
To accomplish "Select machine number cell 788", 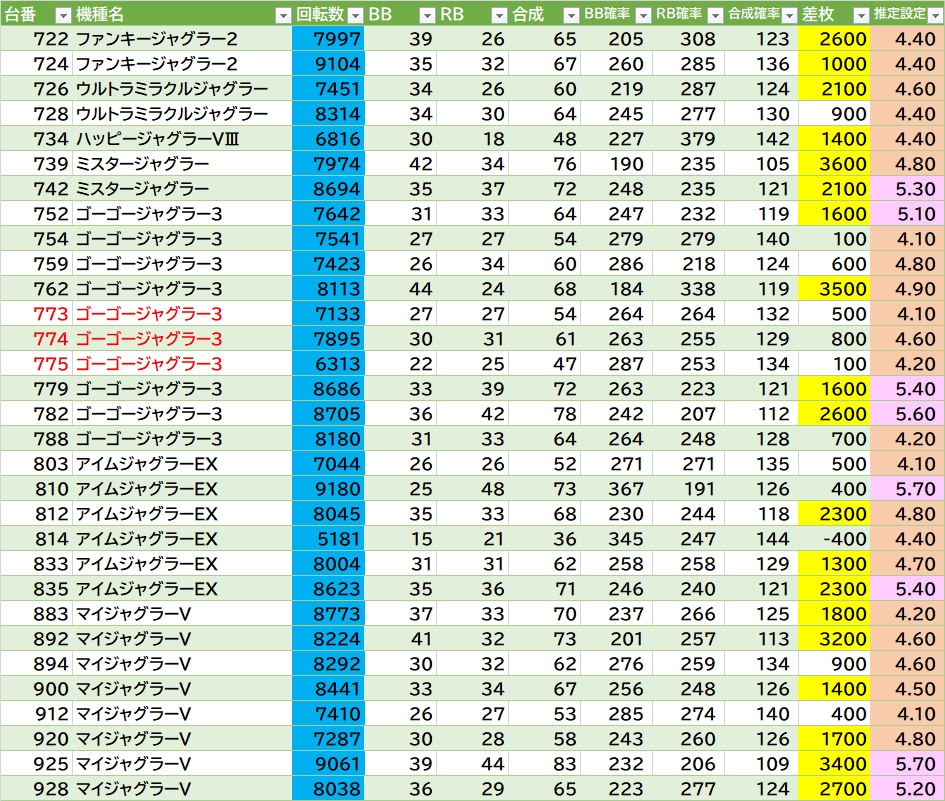I will pos(36,439).
